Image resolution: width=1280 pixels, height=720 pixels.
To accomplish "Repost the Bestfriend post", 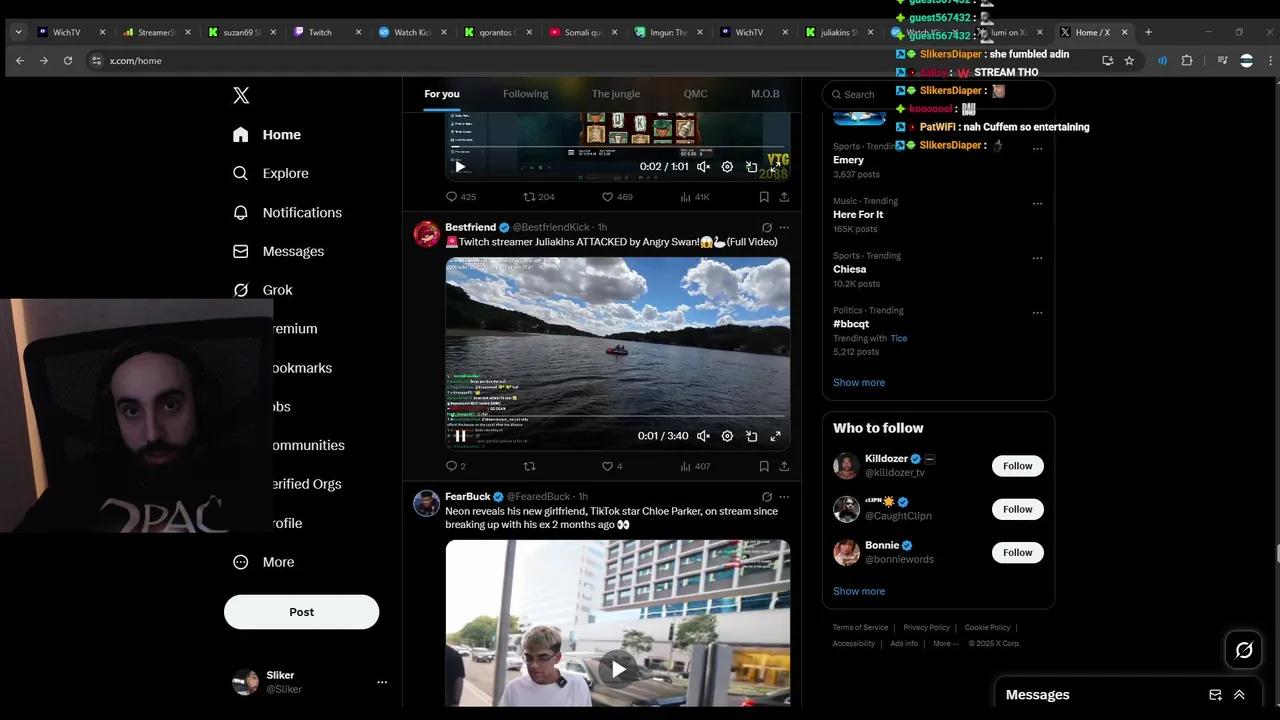I will (529, 466).
